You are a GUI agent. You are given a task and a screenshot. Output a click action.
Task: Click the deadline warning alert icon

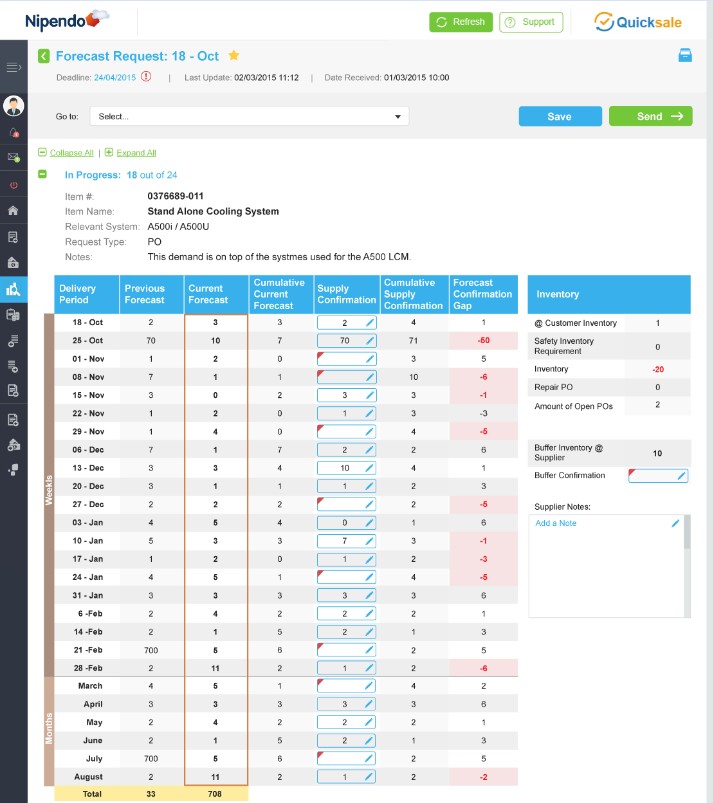coord(146,77)
